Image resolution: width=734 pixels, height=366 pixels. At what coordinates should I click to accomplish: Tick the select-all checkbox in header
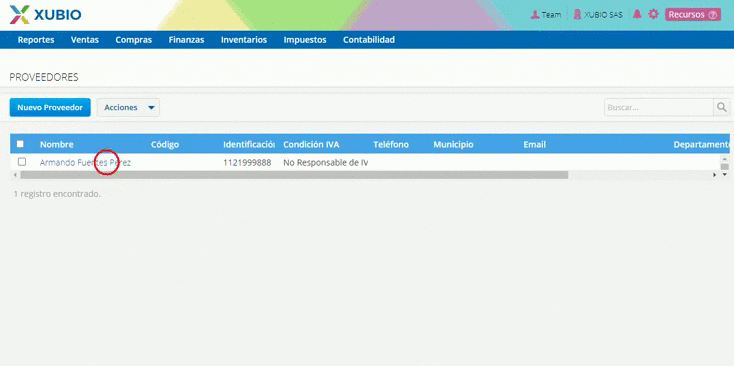[x=20, y=144]
